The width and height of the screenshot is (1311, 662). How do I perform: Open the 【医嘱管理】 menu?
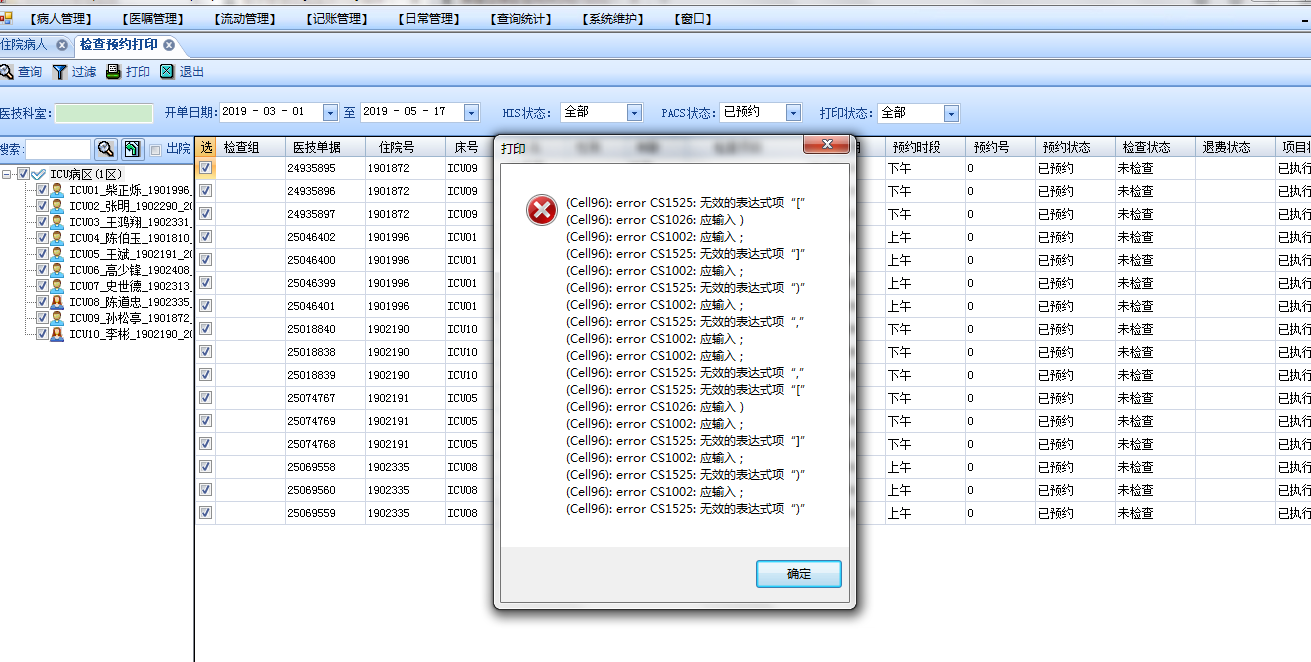[x=153, y=19]
